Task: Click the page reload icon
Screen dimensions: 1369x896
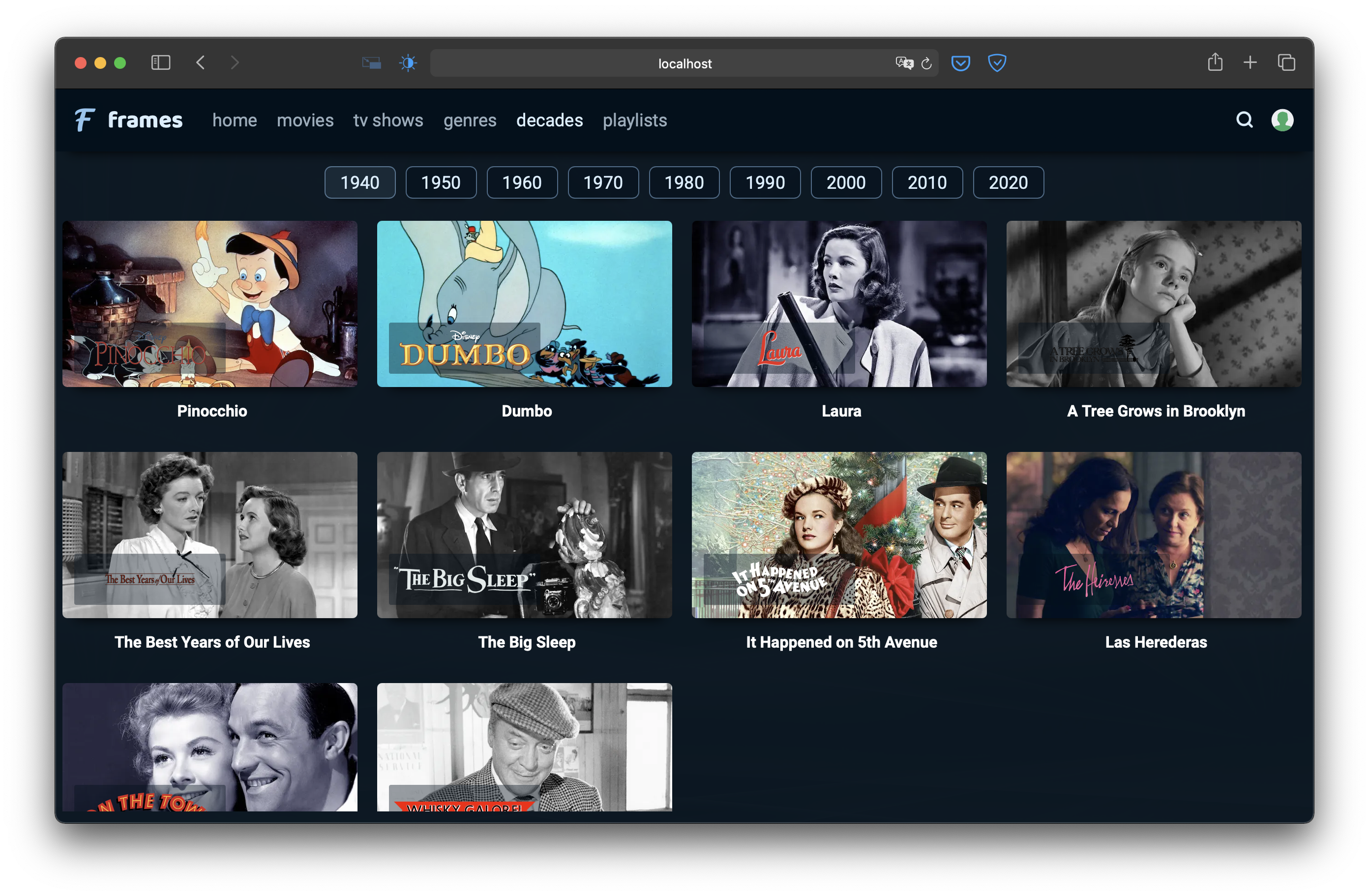Action: [x=926, y=63]
